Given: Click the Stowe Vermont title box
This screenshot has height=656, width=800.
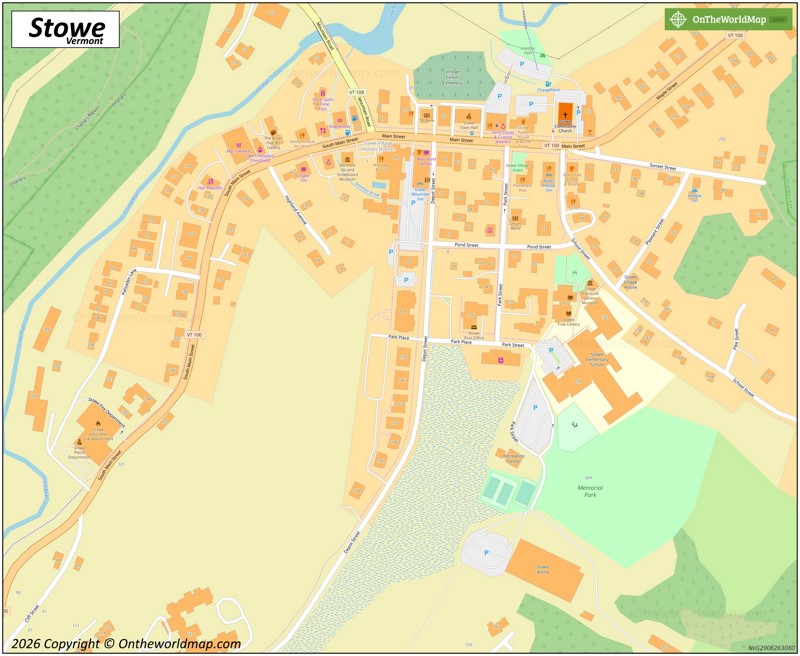Looking at the screenshot, I should 65,30.
